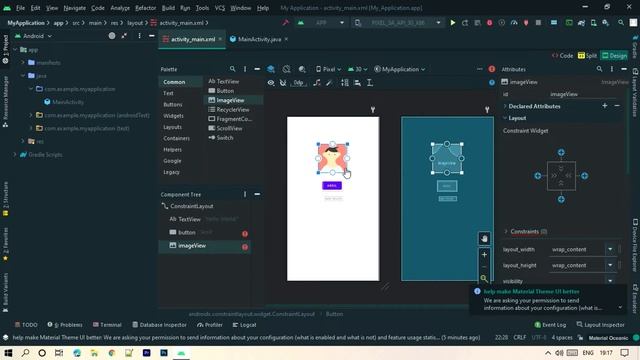Viewport: 640px width, 360px height.
Task: Click the Guidelines icon in design toolbar
Action: 369,83
